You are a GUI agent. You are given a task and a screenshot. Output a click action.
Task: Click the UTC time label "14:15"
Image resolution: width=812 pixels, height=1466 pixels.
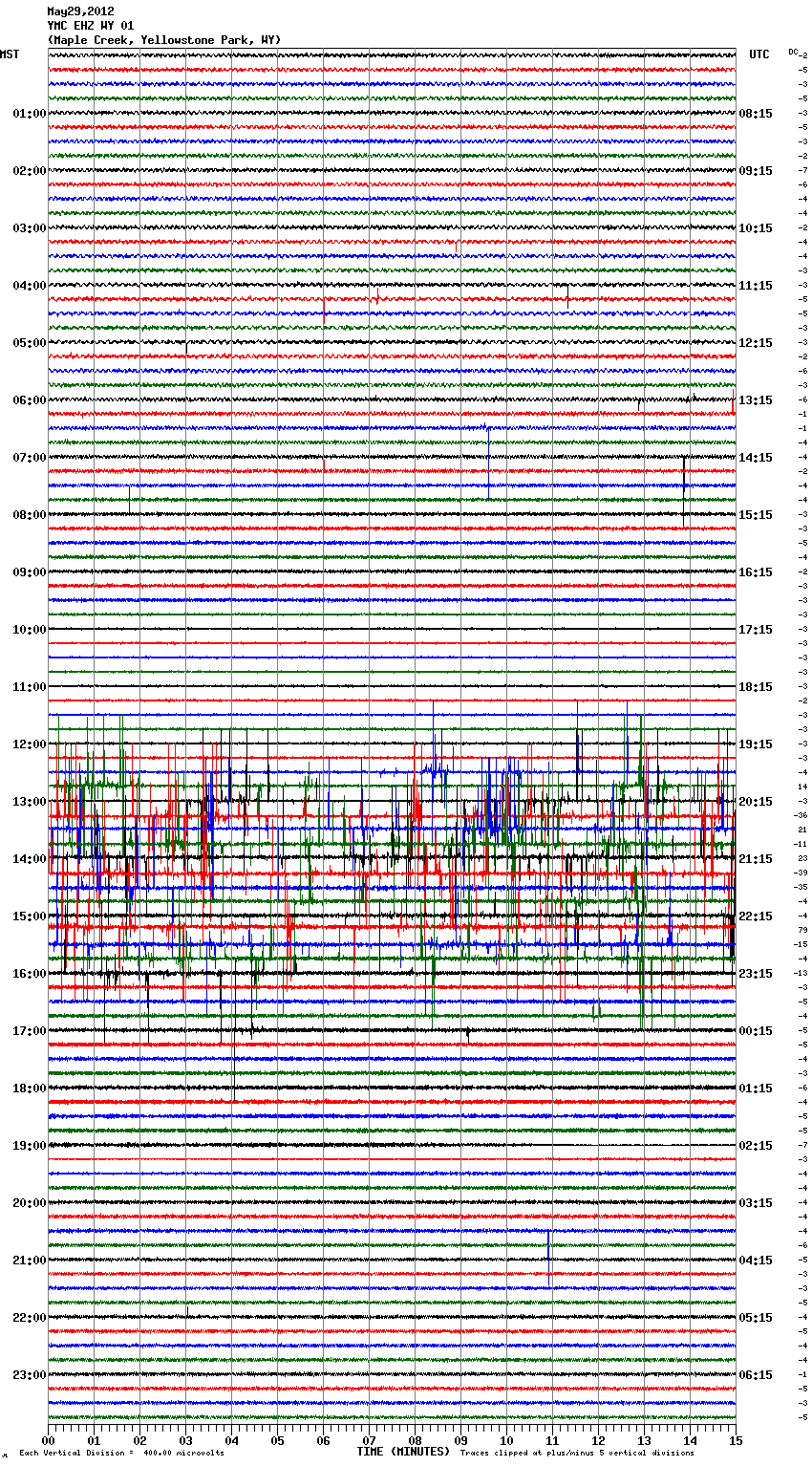click(756, 458)
